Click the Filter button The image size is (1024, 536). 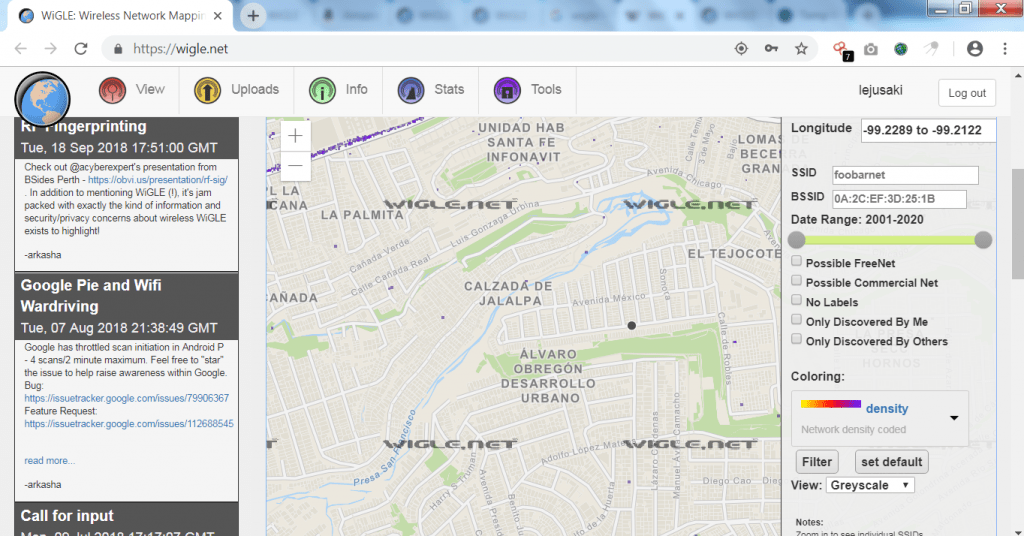[816, 462]
